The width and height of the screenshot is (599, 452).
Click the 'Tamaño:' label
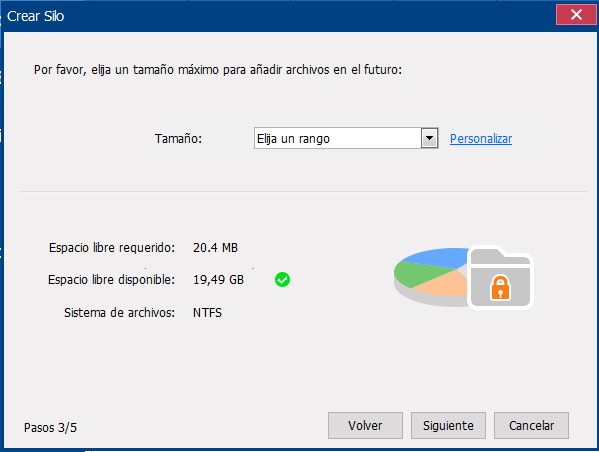178,138
